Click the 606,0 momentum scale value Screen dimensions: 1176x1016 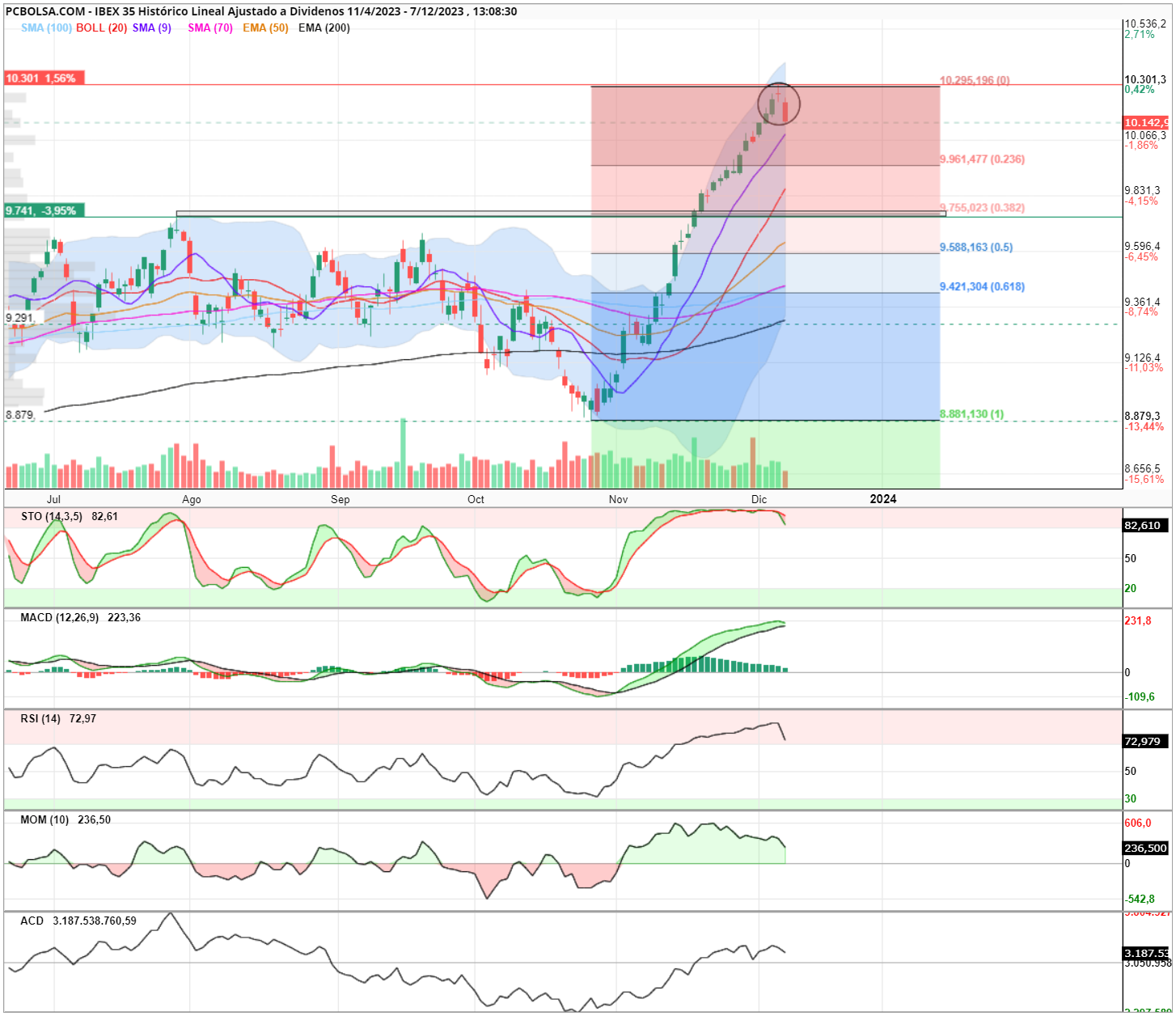coord(1138,823)
